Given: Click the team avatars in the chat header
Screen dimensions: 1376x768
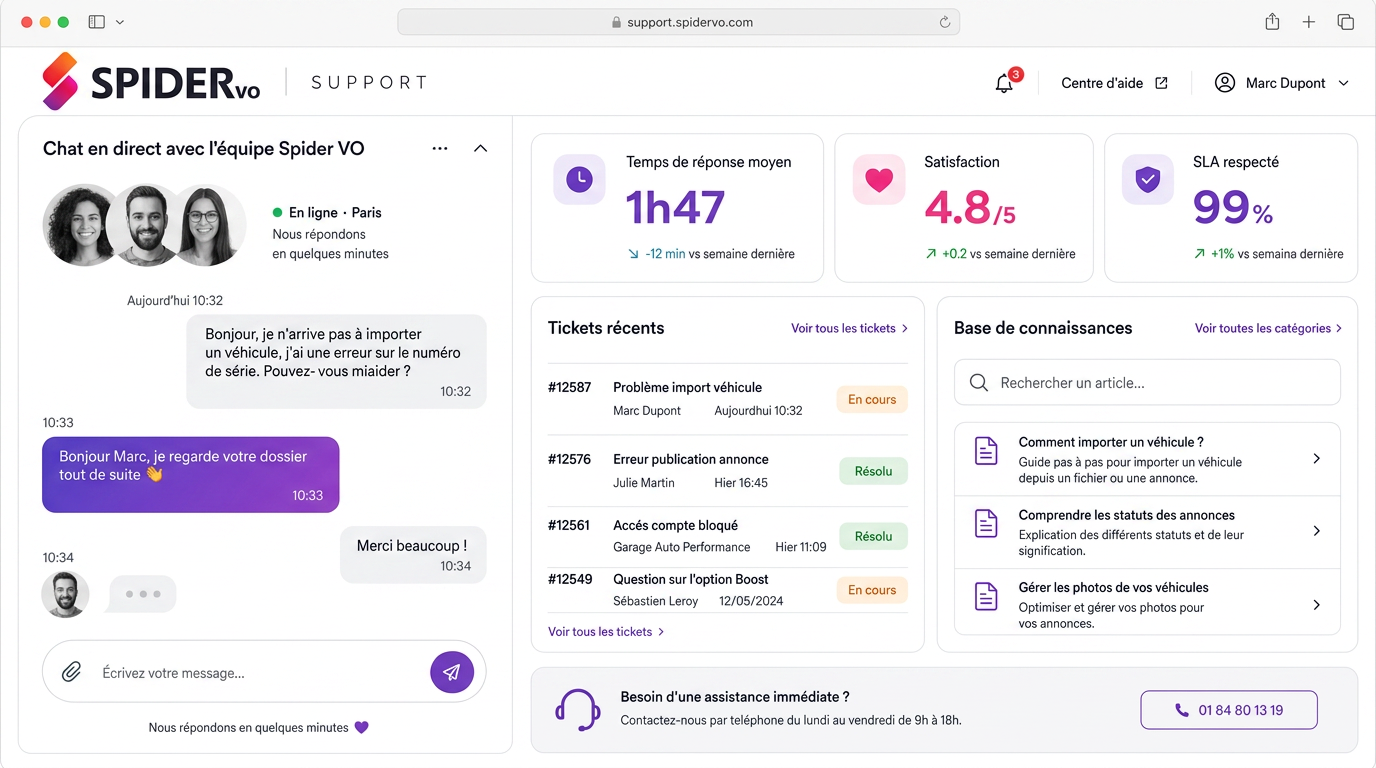Looking at the screenshot, I should (144, 225).
